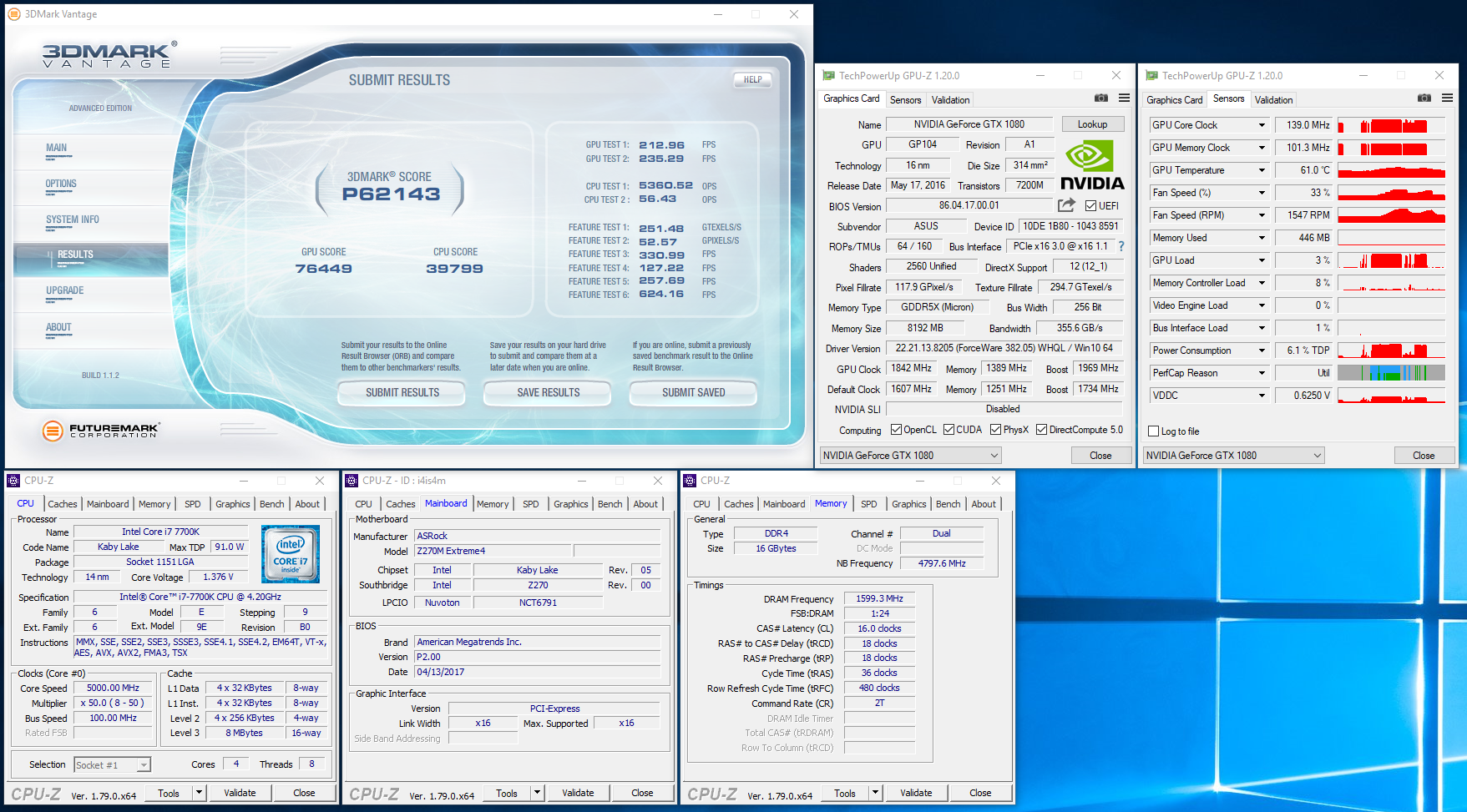This screenshot has height=812, width=1467.
Task: Toggle the CUDA checkbox
Action: tap(948, 430)
